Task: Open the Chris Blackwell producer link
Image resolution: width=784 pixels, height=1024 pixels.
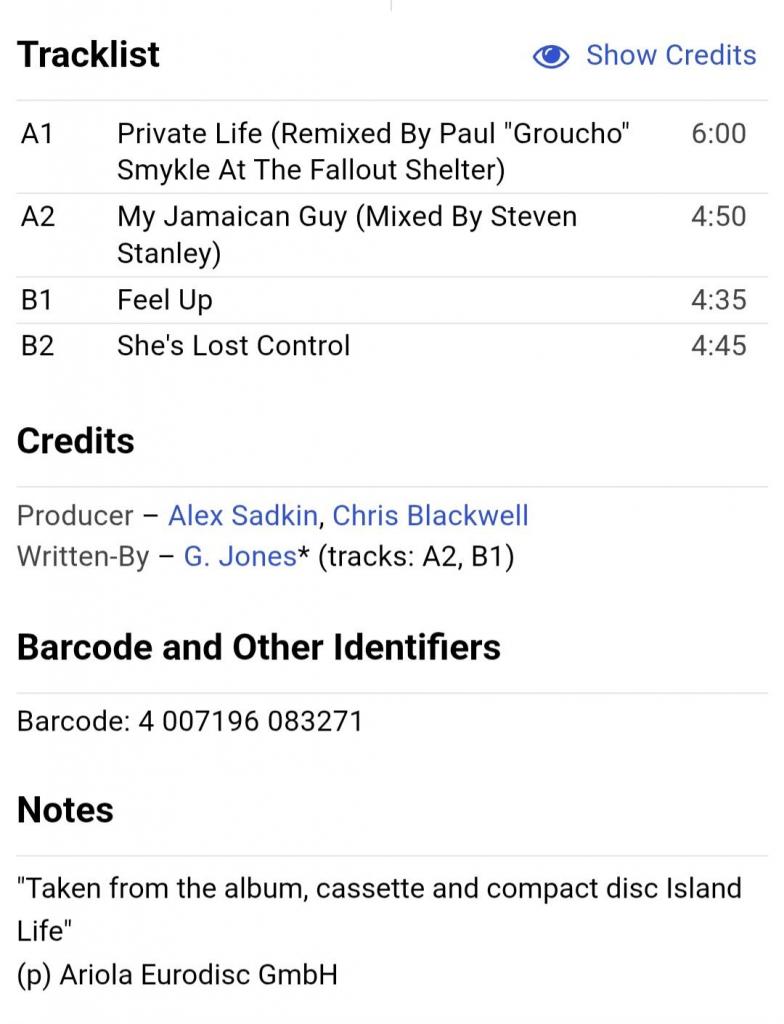Action: click(x=430, y=516)
